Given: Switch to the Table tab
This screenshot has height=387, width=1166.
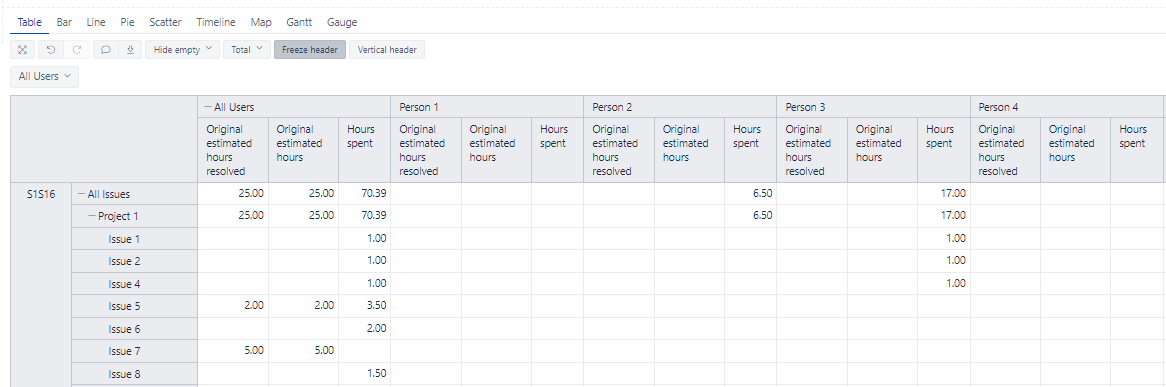Looking at the screenshot, I should click(29, 22).
